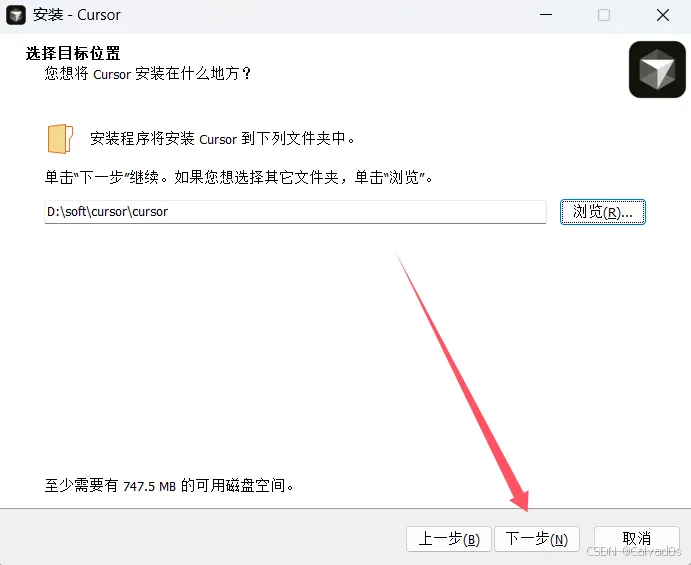Screen dimensions: 691x565
Task: Click the install path field D:\soft\cursor\cursor
Action: point(295,212)
